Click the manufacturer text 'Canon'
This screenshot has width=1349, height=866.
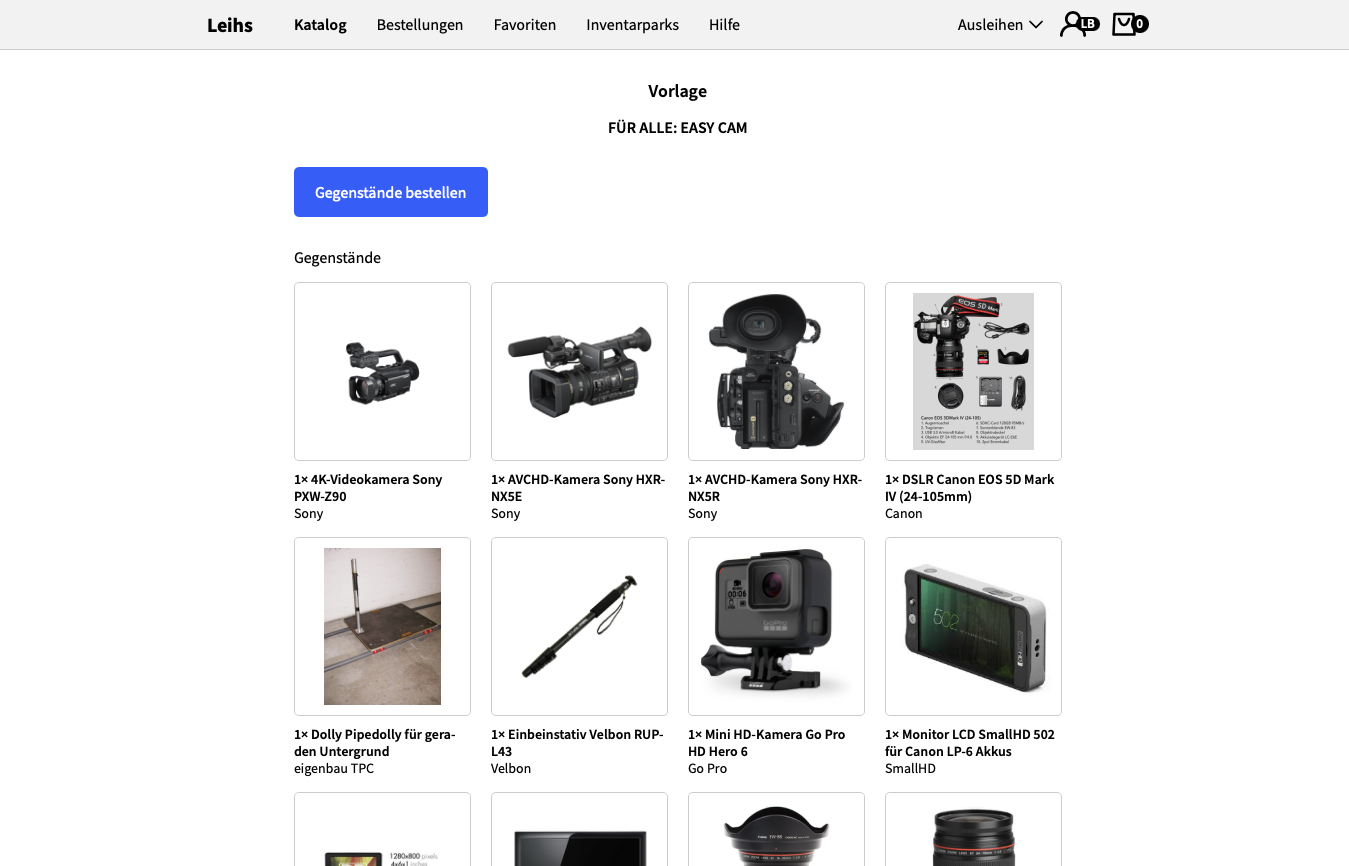pyautogui.click(x=904, y=514)
